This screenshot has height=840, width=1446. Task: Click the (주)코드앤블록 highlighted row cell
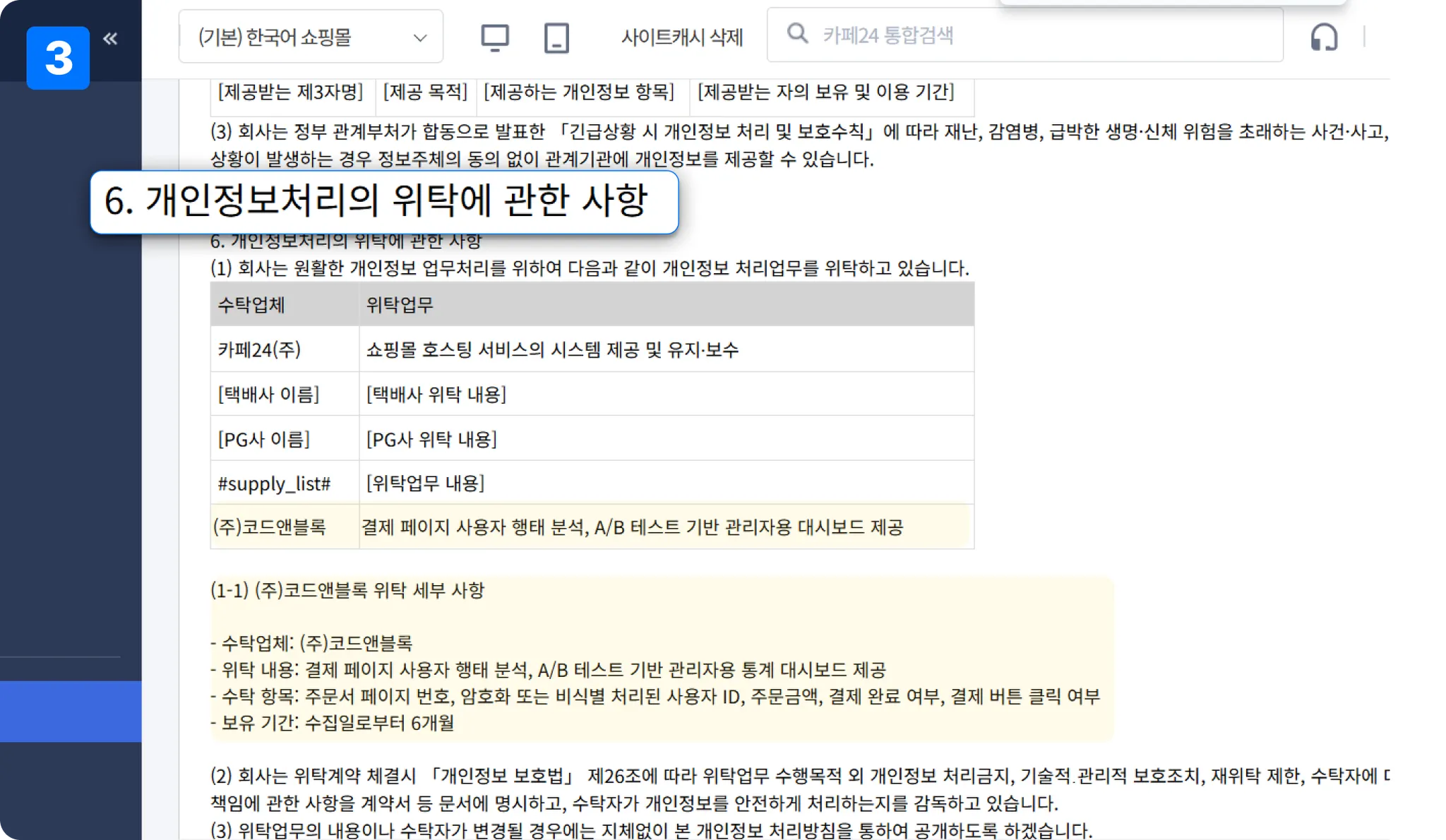click(270, 527)
